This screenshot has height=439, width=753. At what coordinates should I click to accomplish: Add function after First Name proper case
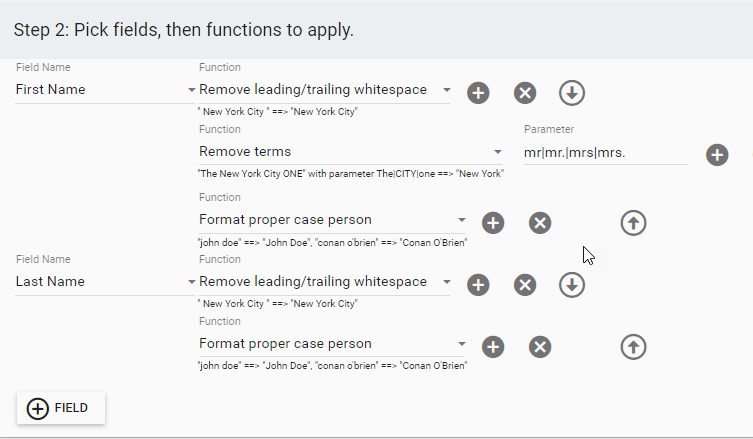tap(493, 223)
